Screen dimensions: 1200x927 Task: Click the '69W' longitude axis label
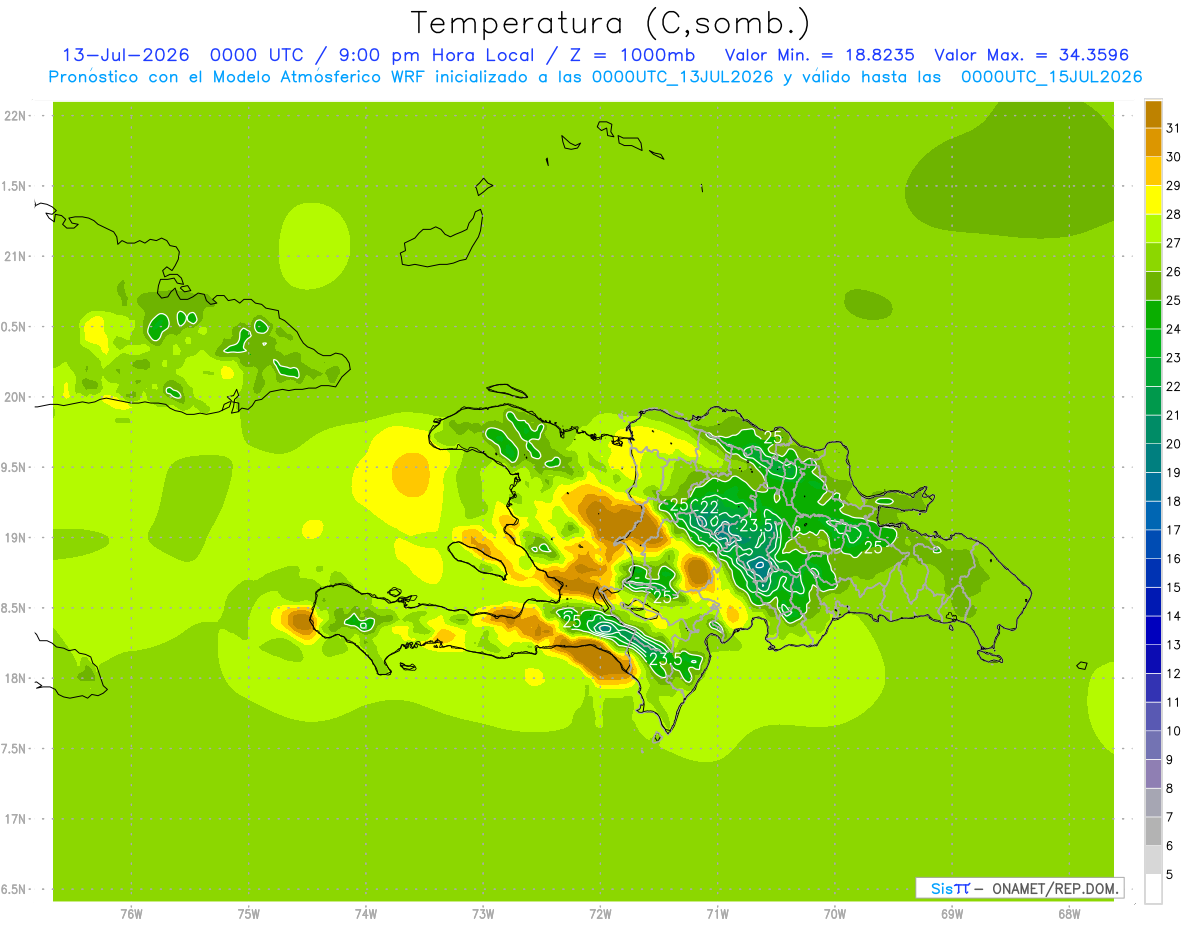[952, 914]
